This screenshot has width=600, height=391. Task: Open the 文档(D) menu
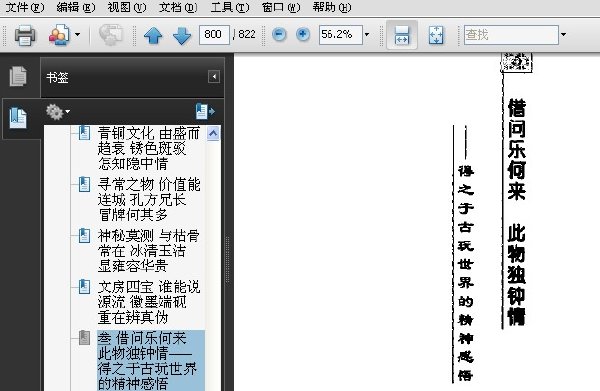click(x=178, y=7)
